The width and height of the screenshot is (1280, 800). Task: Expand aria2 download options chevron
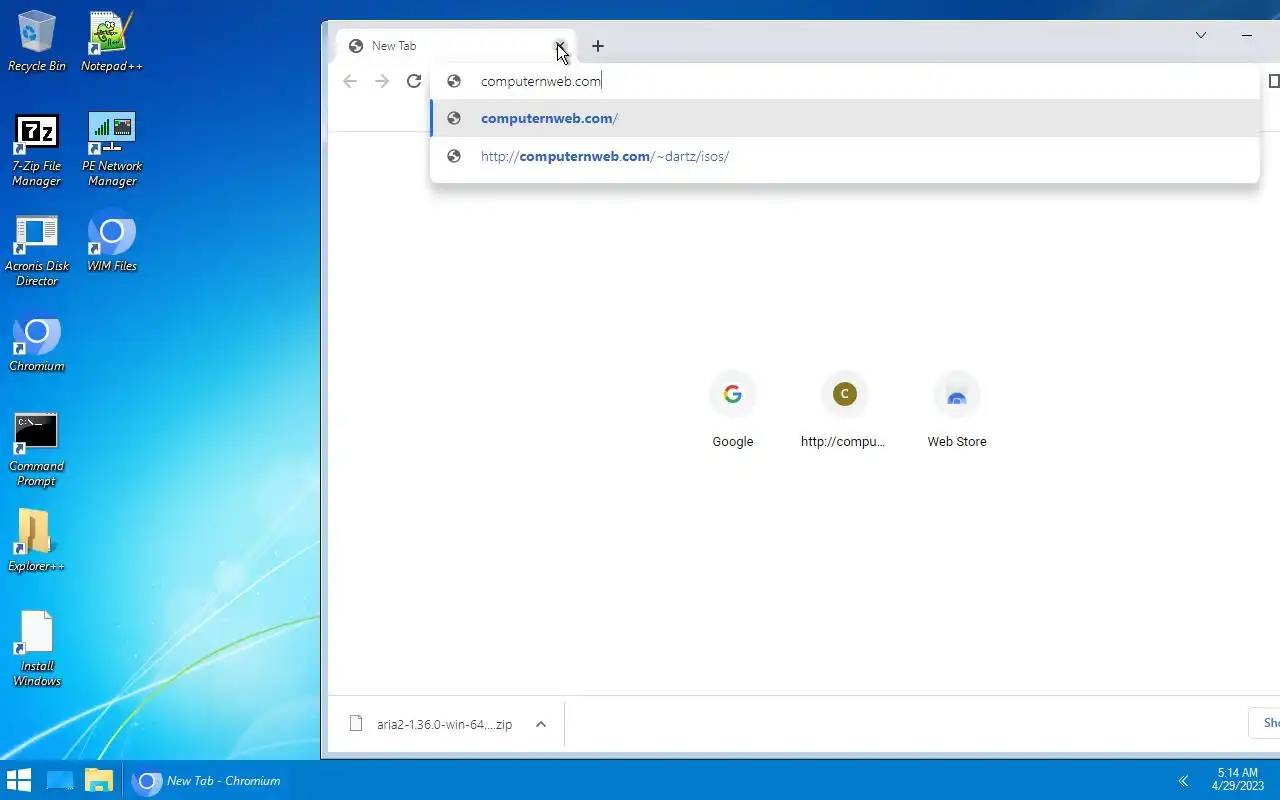coord(541,724)
